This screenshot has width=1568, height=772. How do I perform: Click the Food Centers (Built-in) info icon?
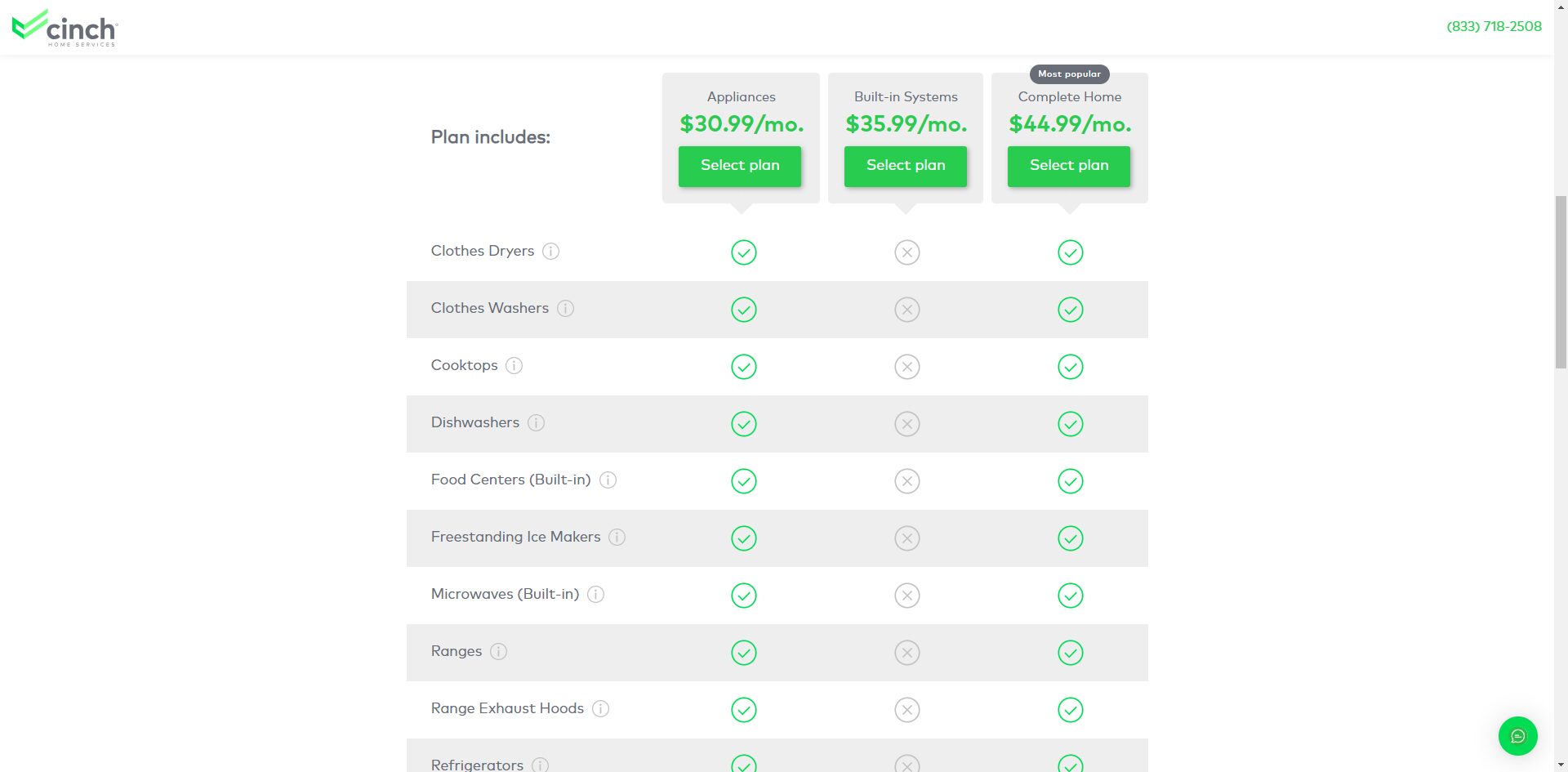point(608,480)
